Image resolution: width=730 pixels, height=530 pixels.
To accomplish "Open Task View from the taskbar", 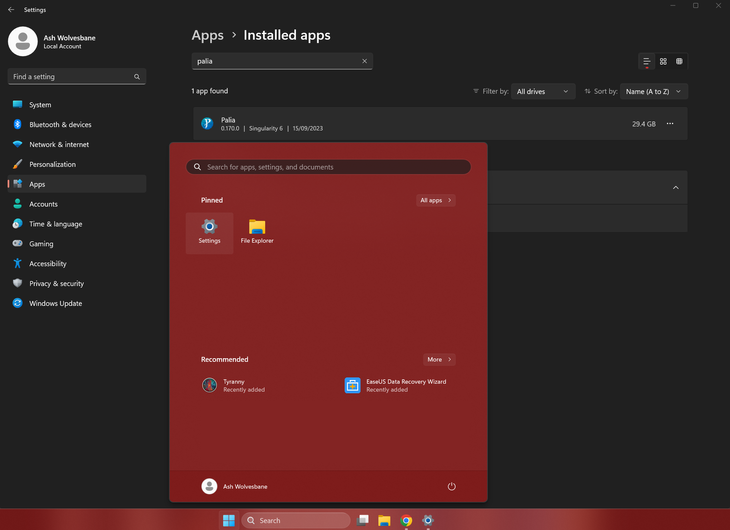I will 363,520.
